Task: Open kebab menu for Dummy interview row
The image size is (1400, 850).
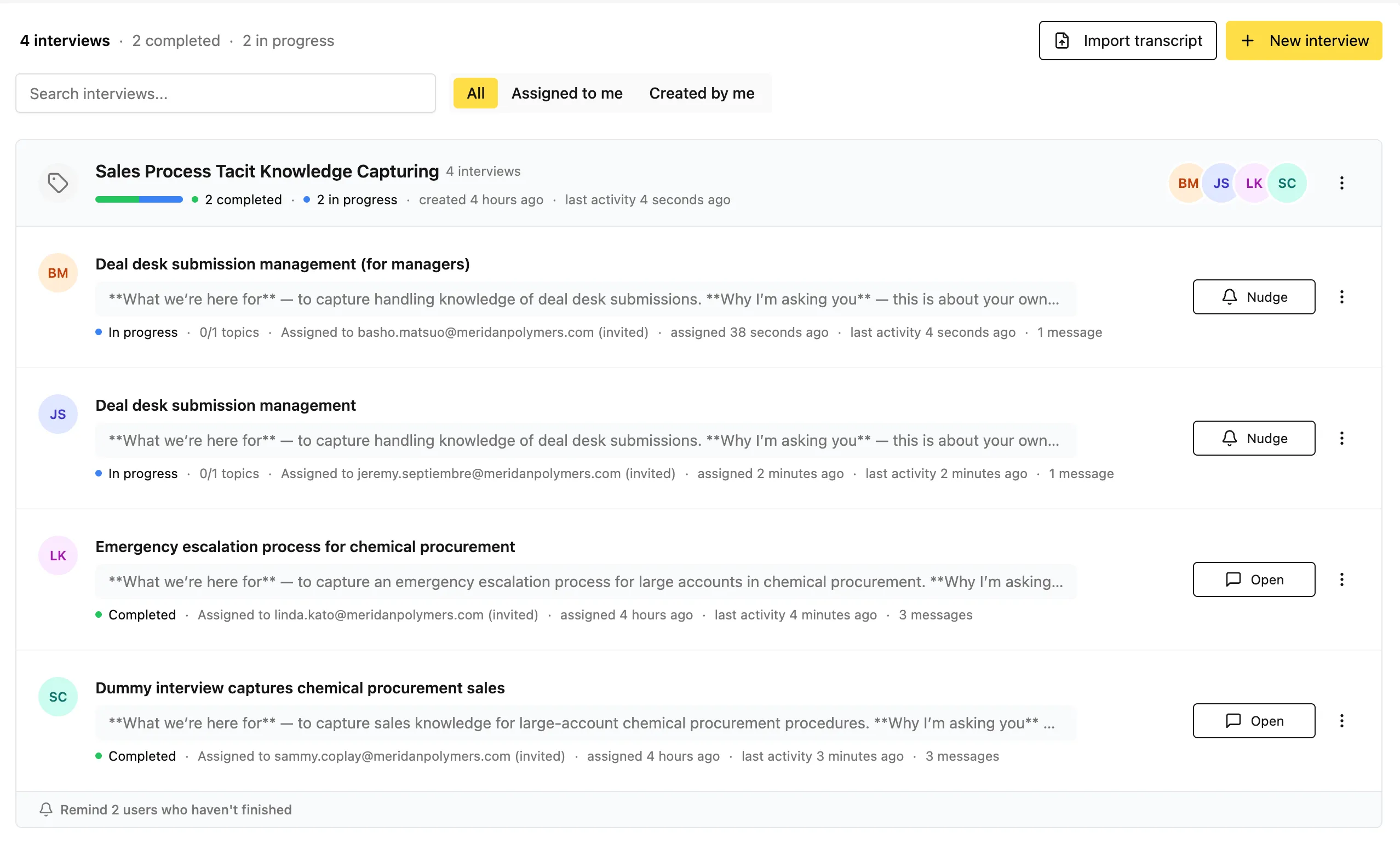Action: pos(1341,720)
